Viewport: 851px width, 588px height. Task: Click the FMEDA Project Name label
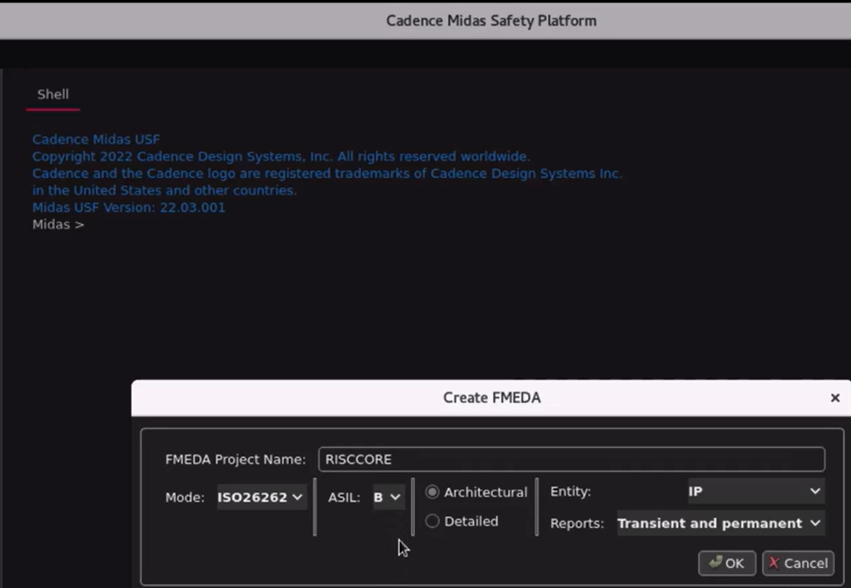tap(236, 459)
